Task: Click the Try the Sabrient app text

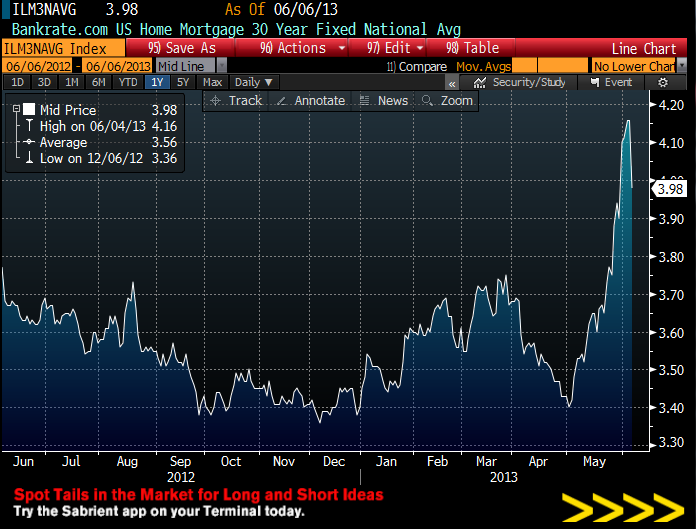Action: pyautogui.click(x=159, y=511)
